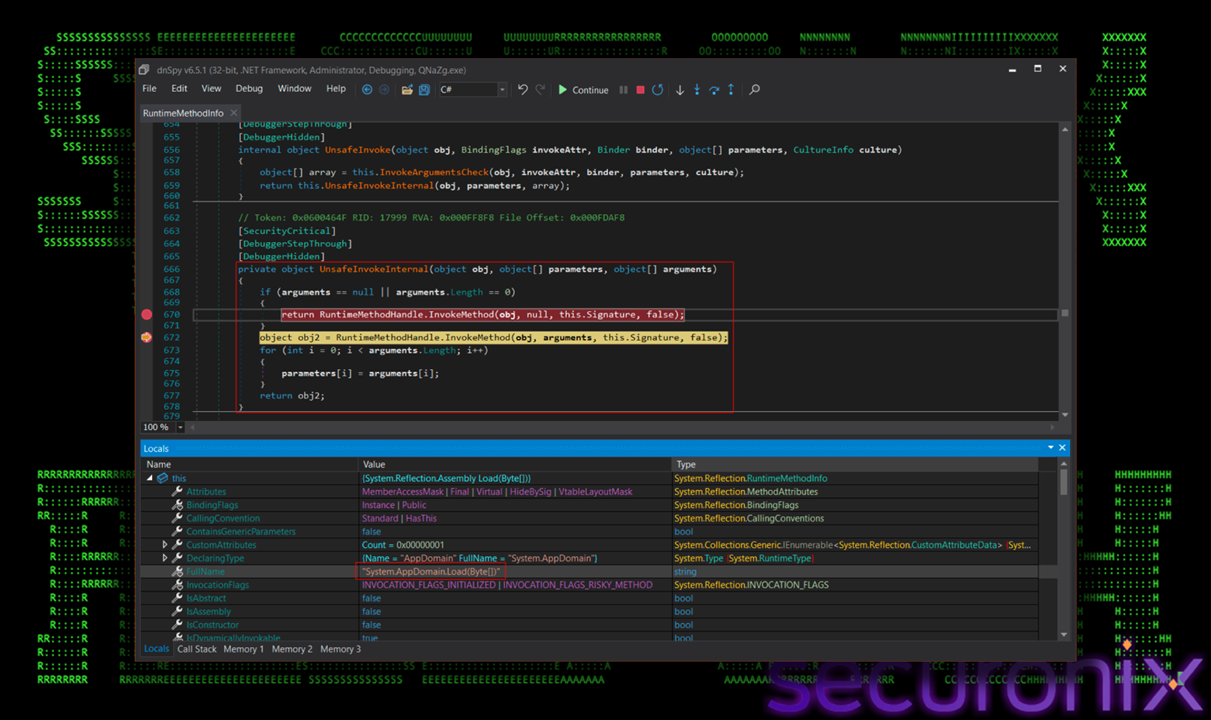Close the RuntimeMethodInfo document tab
The width and height of the screenshot is (1211, 720).
tap(233, 113)
